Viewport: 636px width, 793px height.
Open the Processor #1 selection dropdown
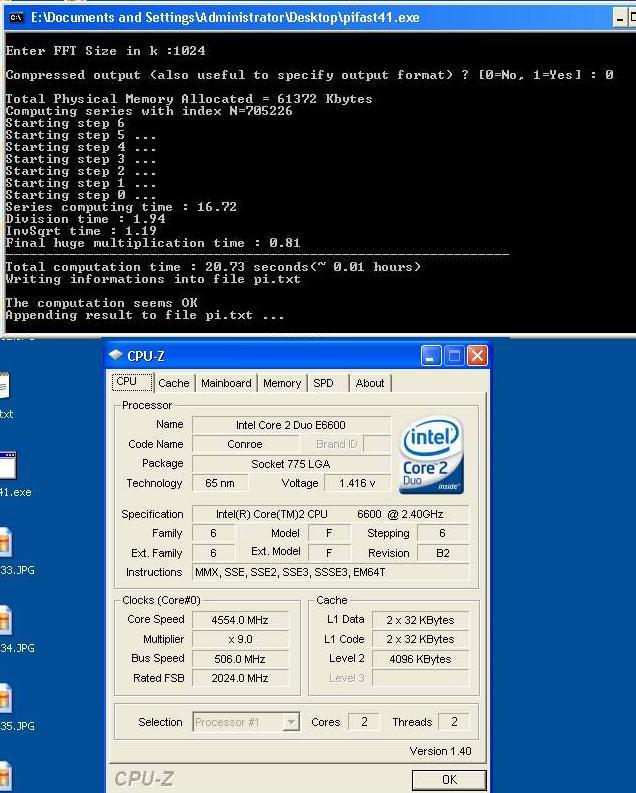click(x=246, y=722)
